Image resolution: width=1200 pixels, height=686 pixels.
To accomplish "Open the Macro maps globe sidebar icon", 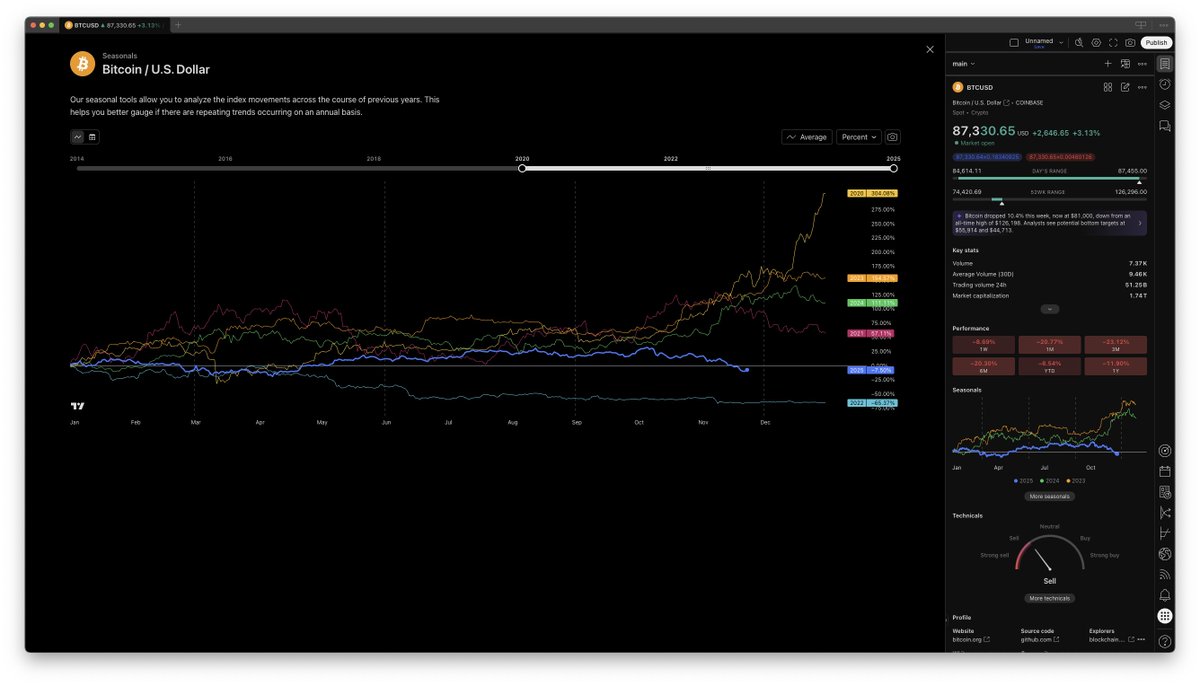I will pos(1165,554).
